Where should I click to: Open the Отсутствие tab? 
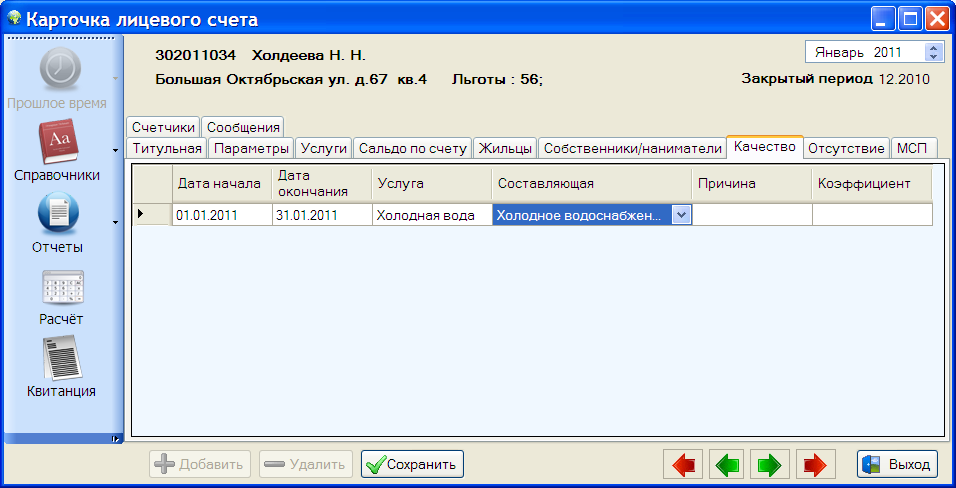coord(846,148)
